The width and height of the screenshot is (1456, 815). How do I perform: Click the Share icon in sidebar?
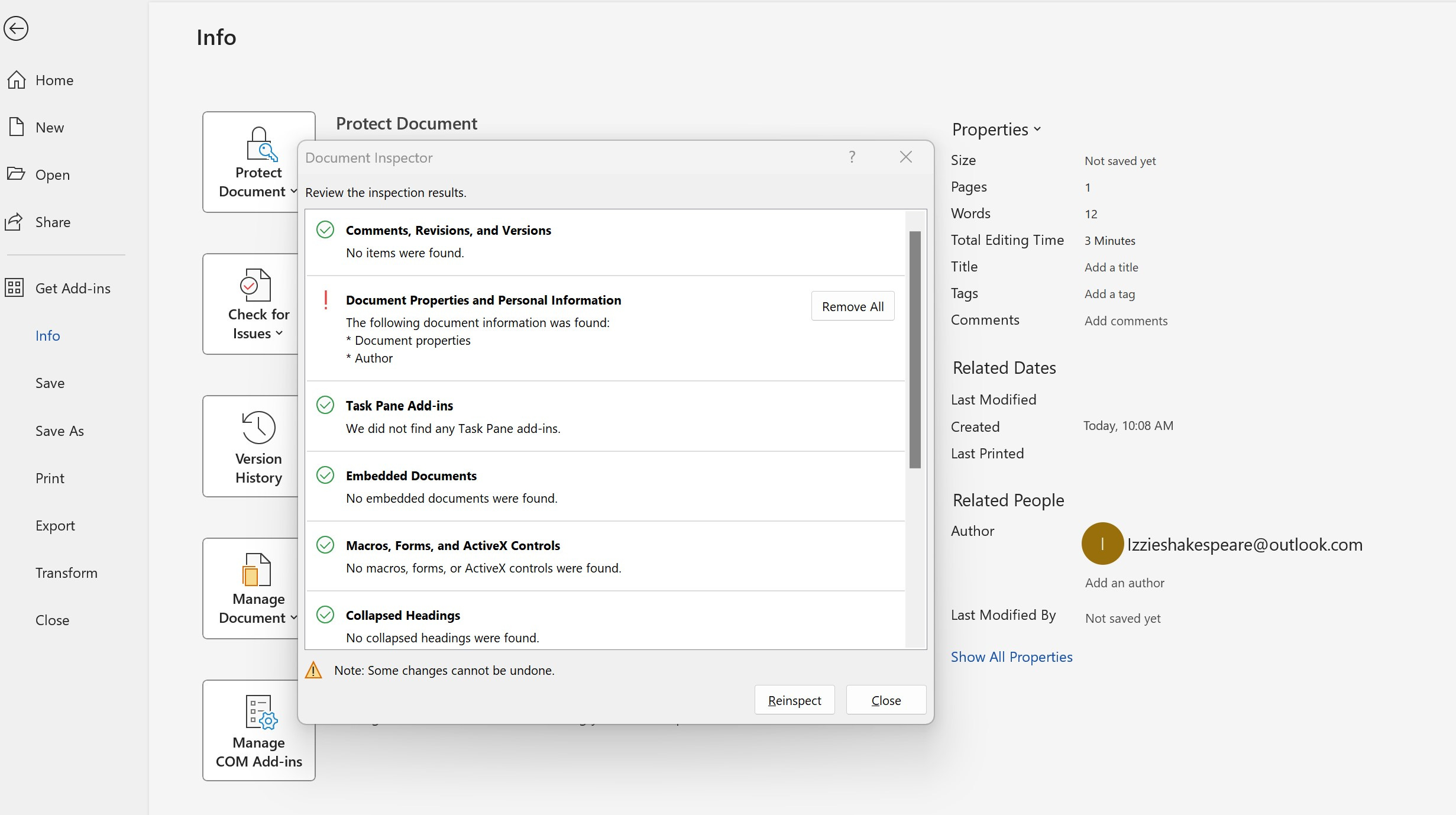point(14,222)
